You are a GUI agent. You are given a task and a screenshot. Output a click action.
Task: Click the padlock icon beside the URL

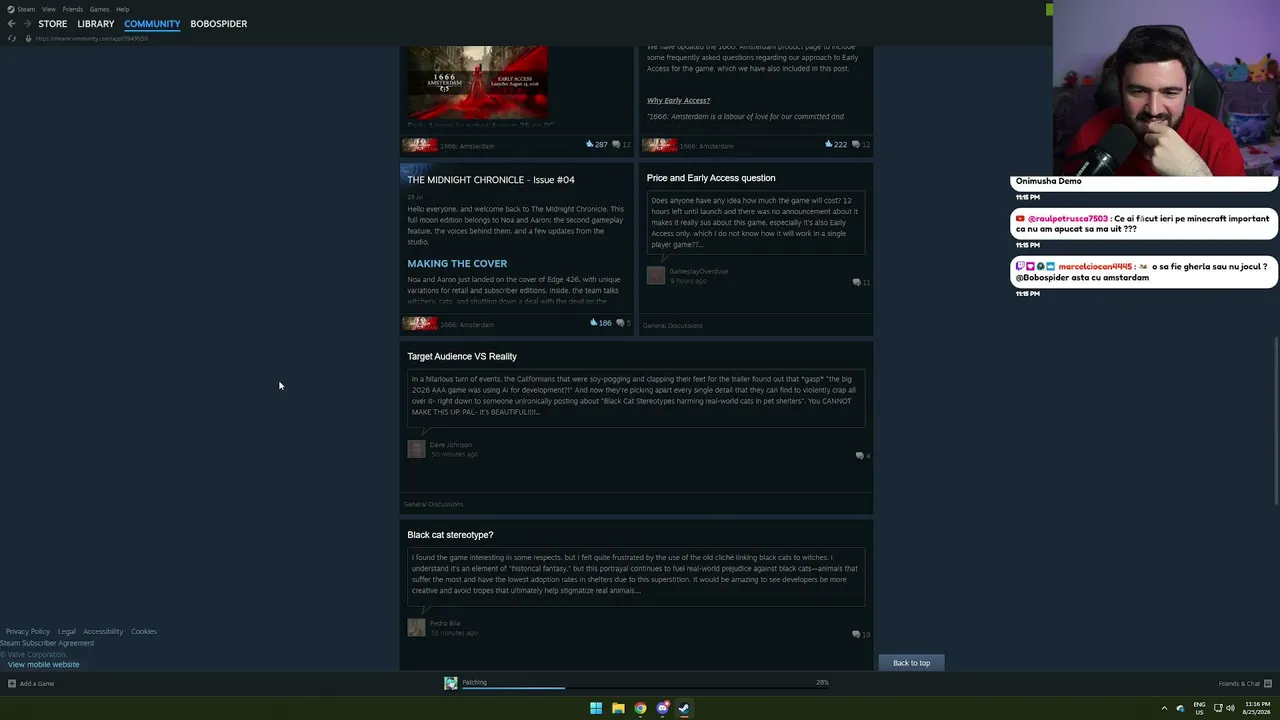[x=28, y=39]
